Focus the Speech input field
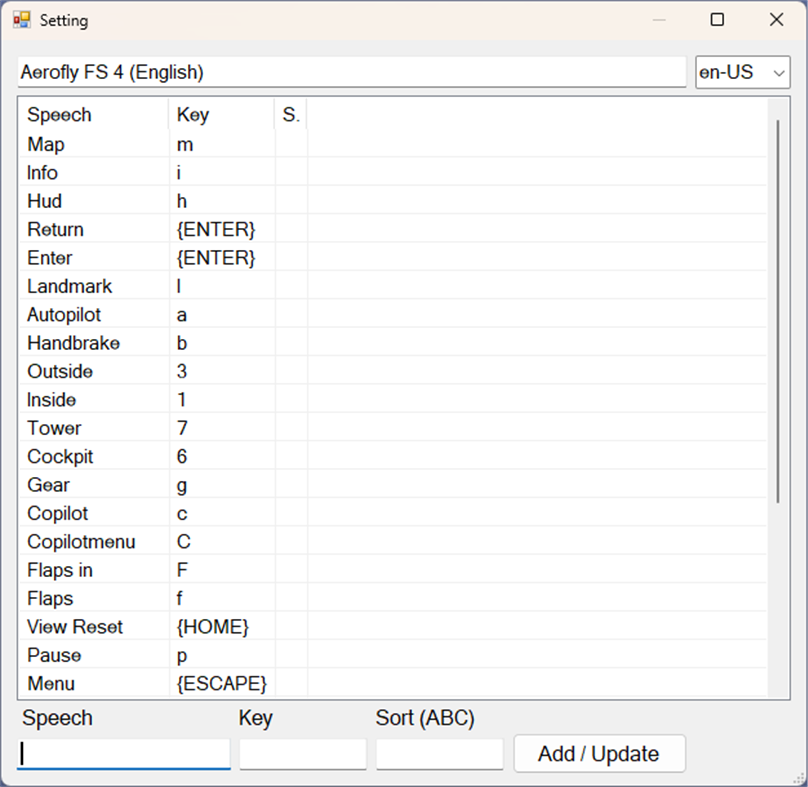808x787 pixels. 124,755
